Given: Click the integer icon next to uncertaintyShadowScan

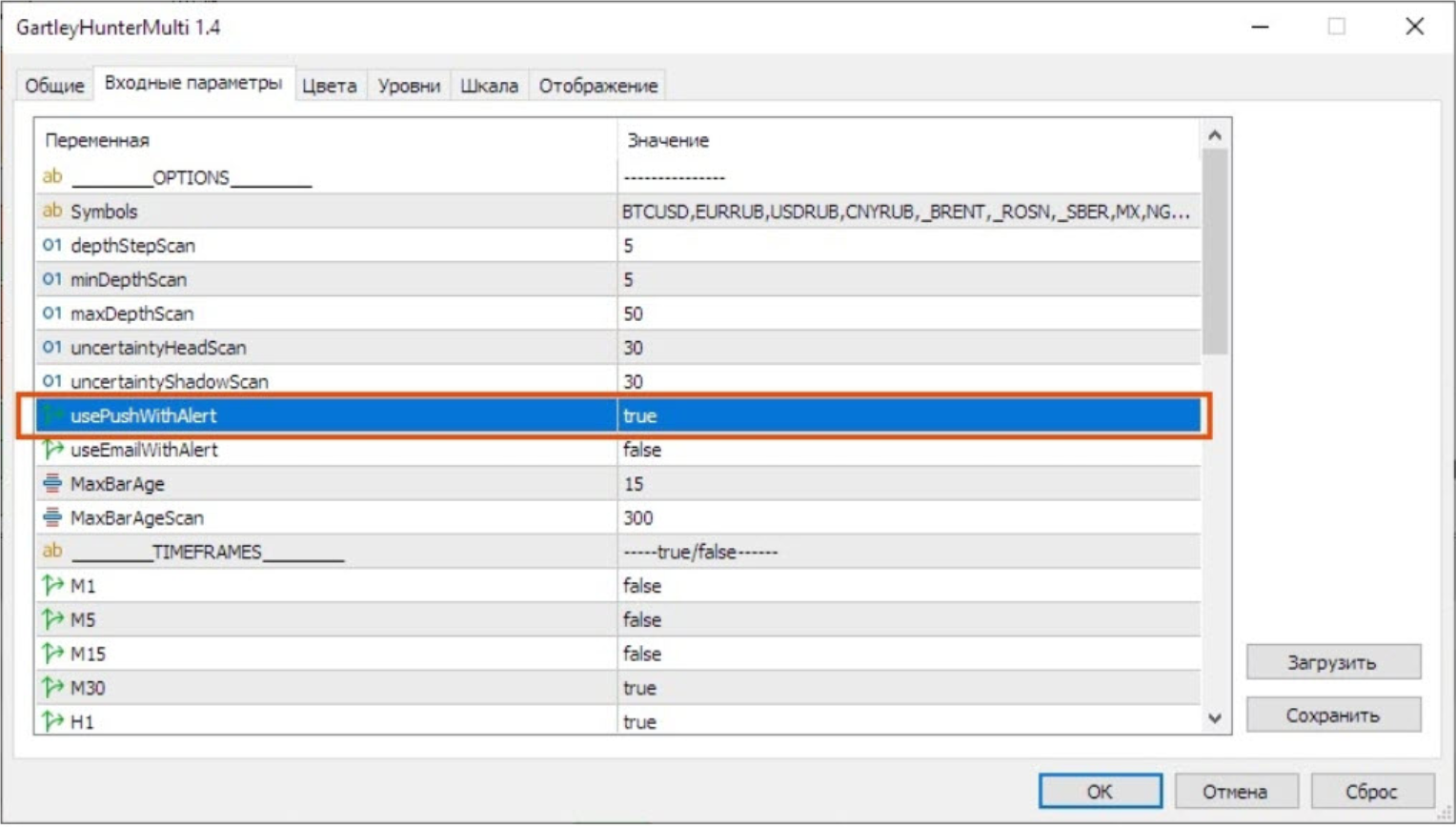Looking at the screenshot, I should point(52,381).
